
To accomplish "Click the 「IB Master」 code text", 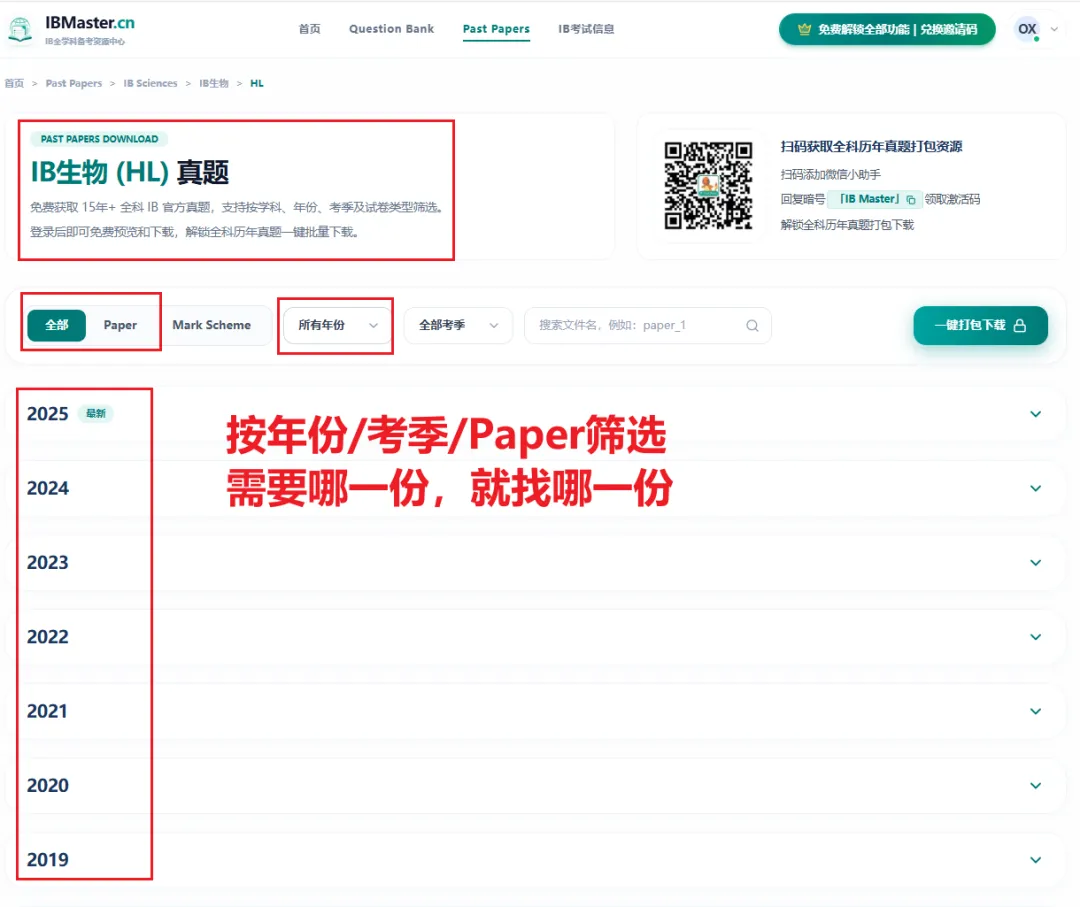I will point(869,199).
